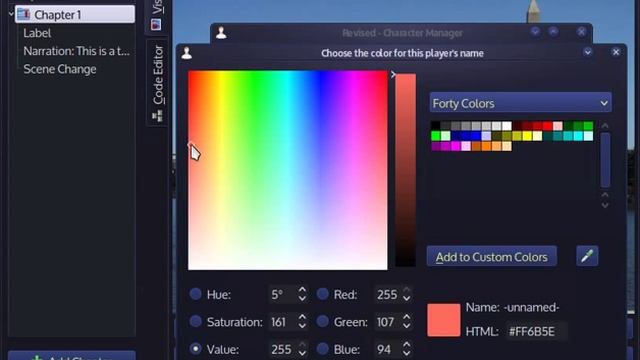This screenshot has width=640, height=360.
Task: Click Add to Custom Colors
Action: click(491, 257)
